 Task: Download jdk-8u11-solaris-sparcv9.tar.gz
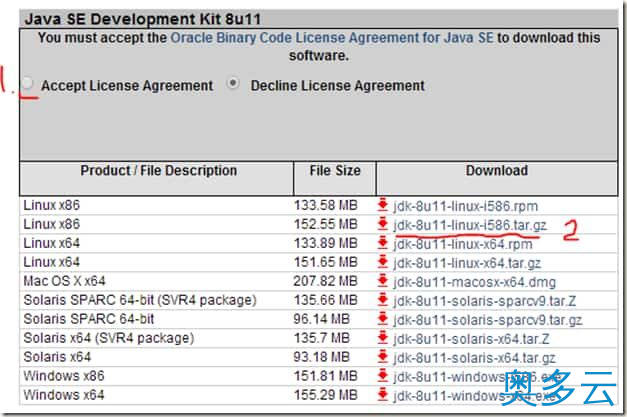coord(487,320)
